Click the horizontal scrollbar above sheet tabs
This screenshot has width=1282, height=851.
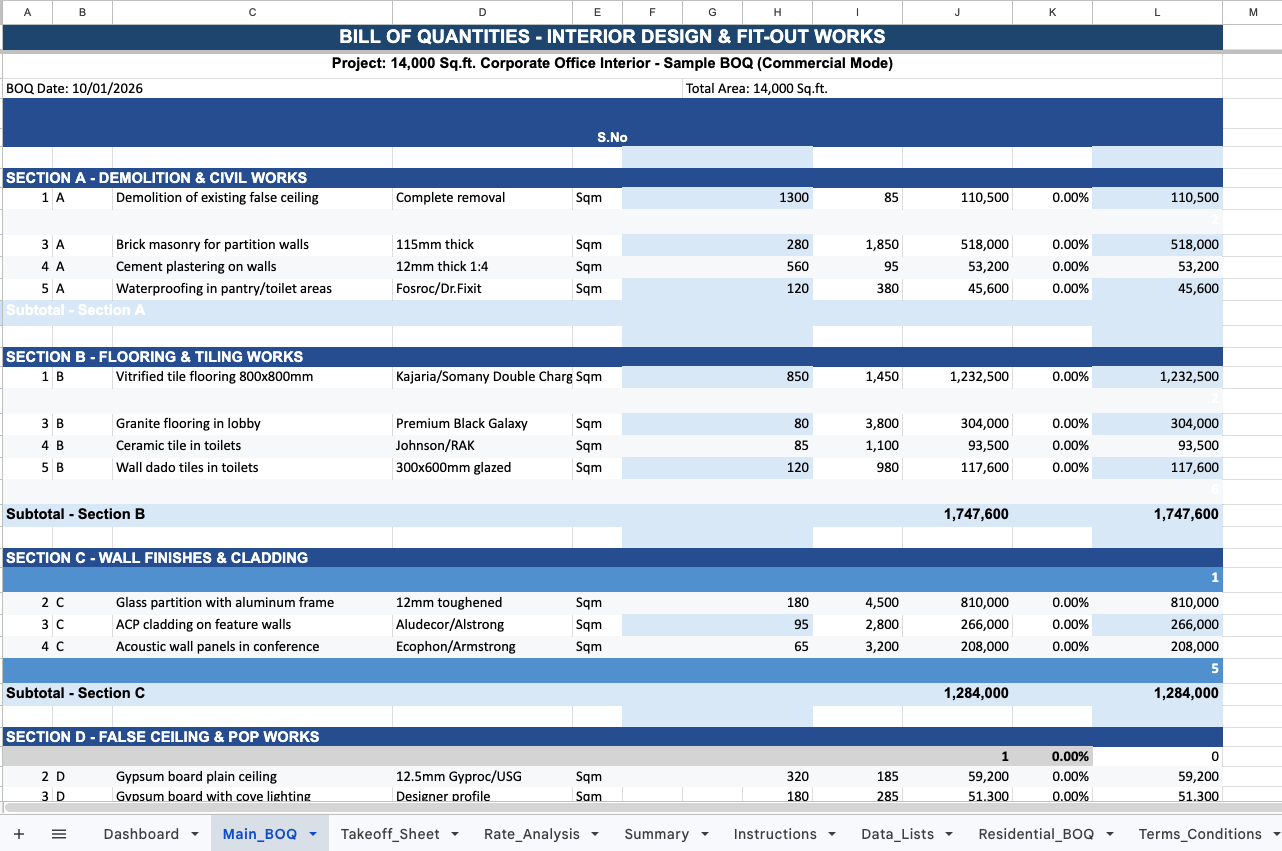point(640,807)
